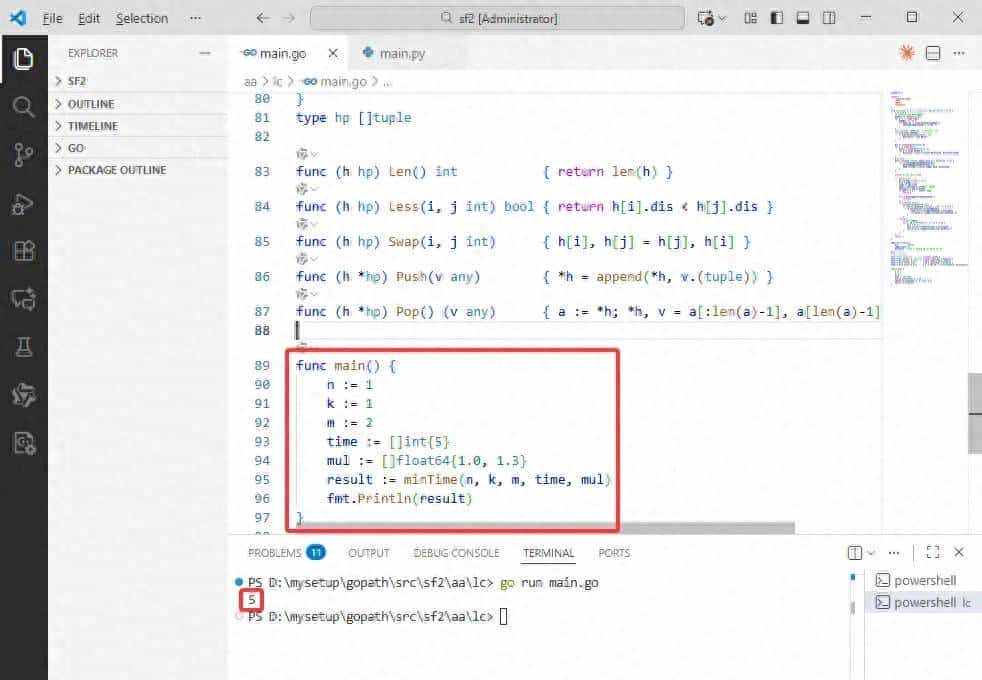This screenshot has width=982, height=680.
Task: Select the powershell lc terminal entry
Action: pos(923,602)
